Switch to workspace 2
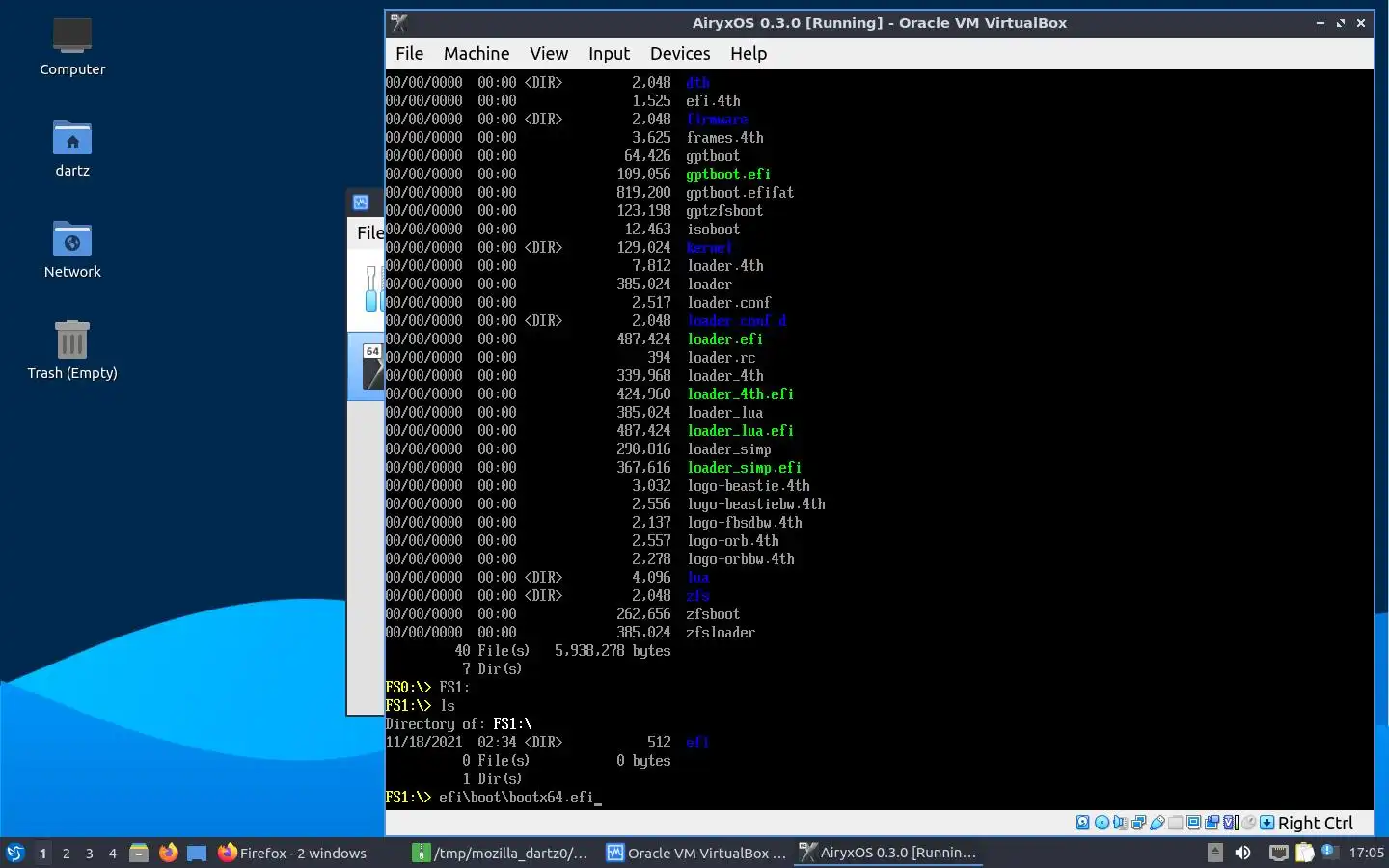 66,853
